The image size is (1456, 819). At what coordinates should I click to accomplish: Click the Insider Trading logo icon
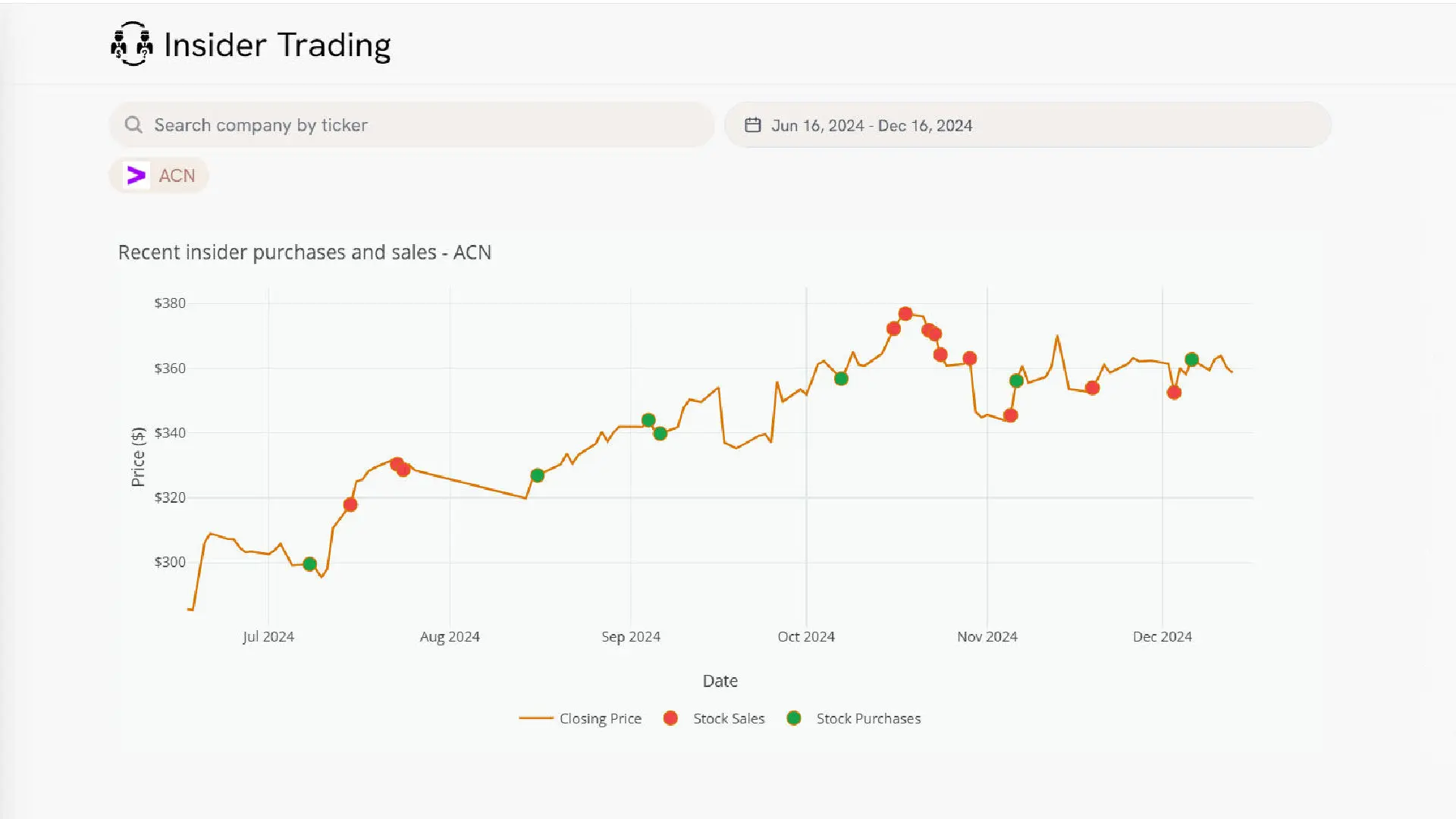tap(132, 44)
